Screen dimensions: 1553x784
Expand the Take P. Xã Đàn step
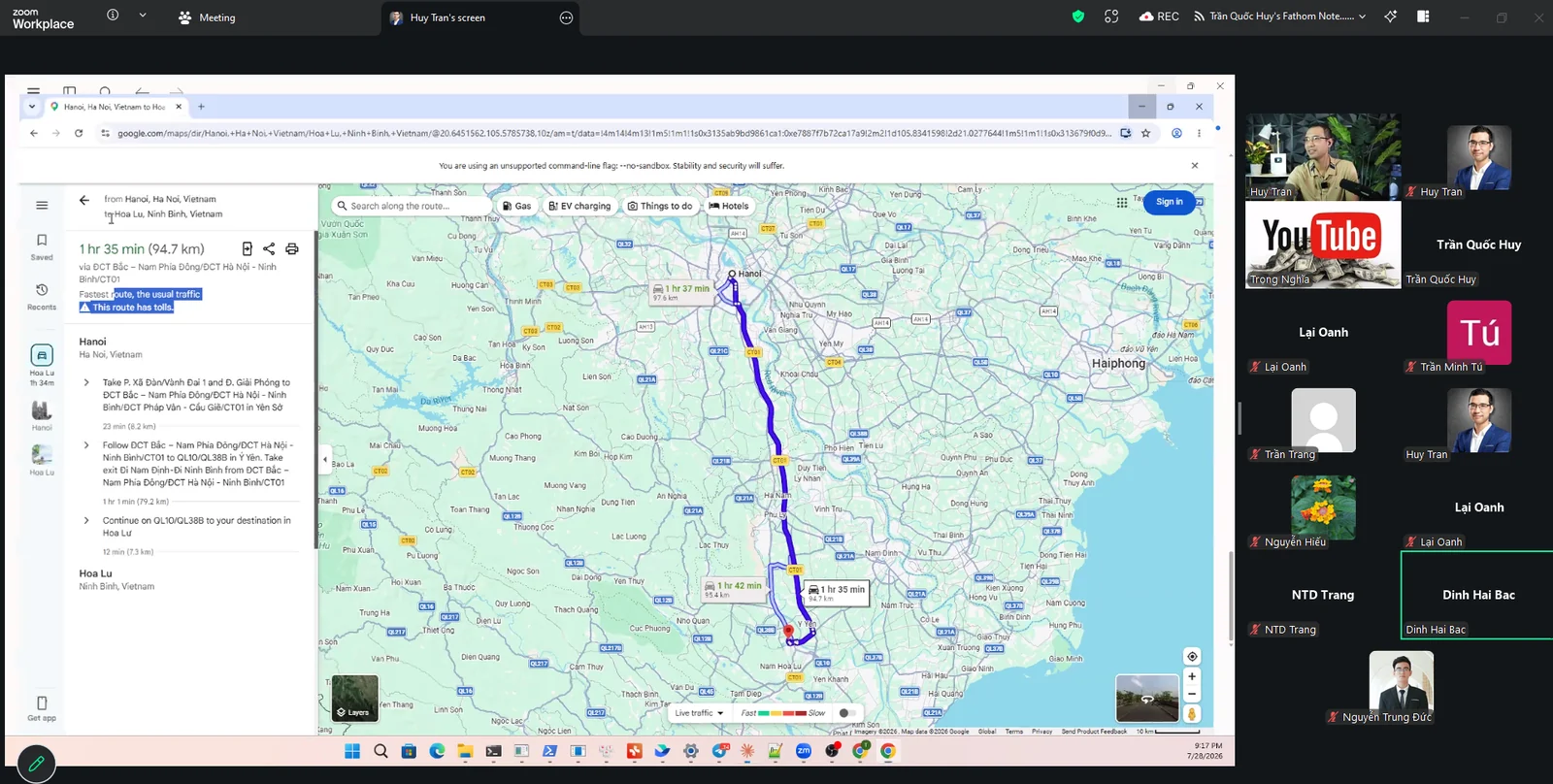pos(86,382)
